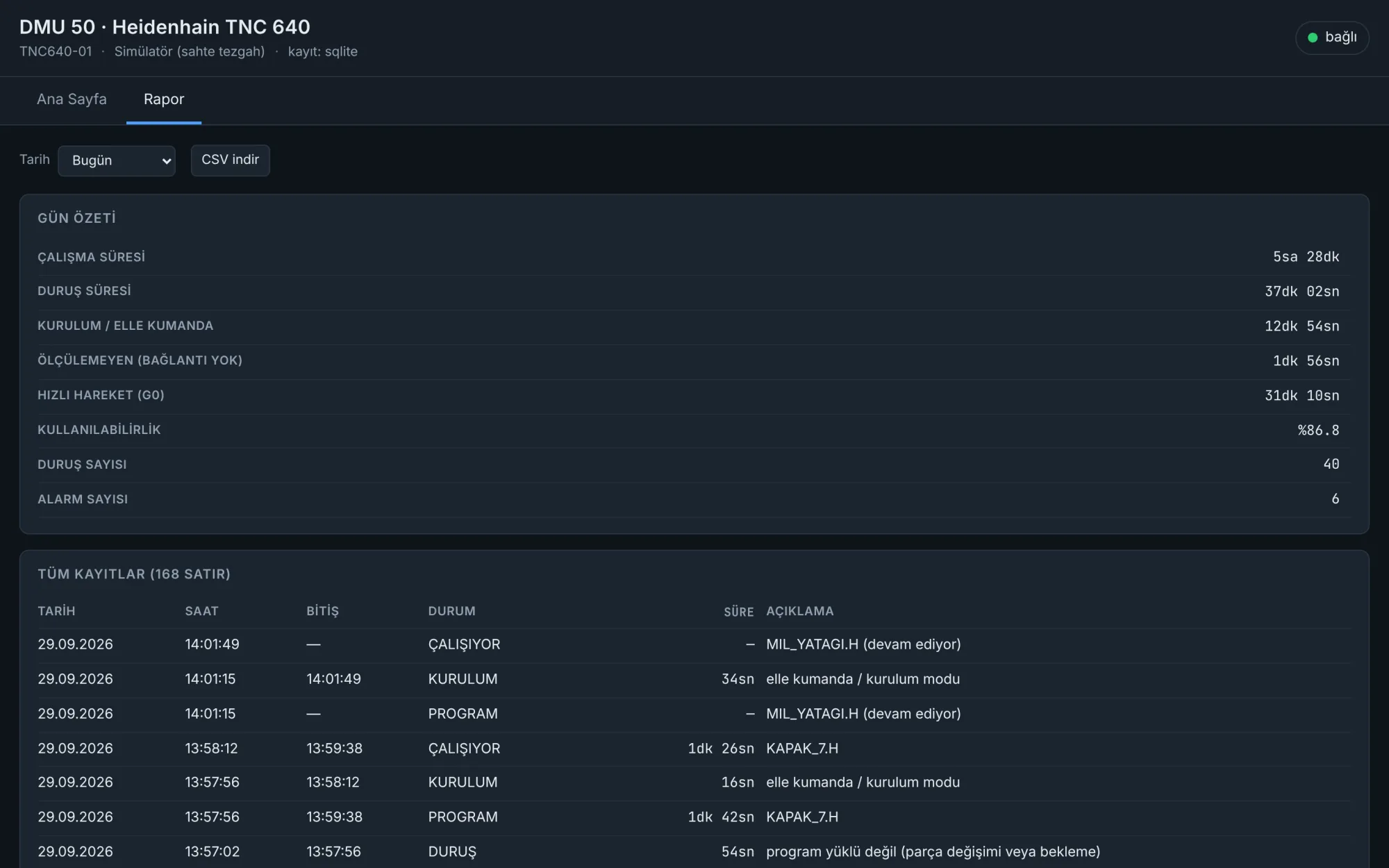Screen dimensions: 1389x868
Task: Select the 13:57:02 start time cell
Action: click(212, 852)
